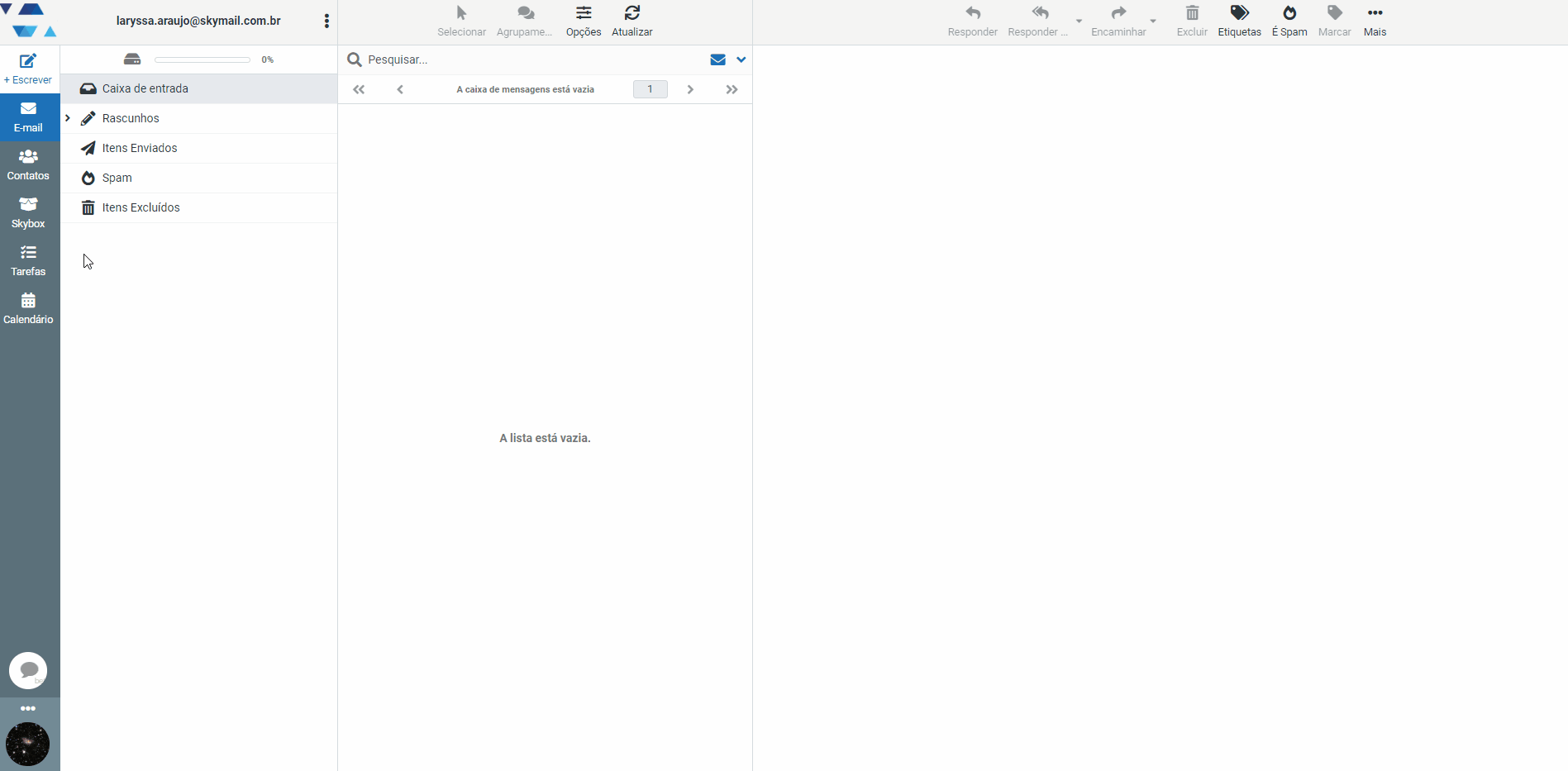Open Calendário in the sidebar

[28, 308]
